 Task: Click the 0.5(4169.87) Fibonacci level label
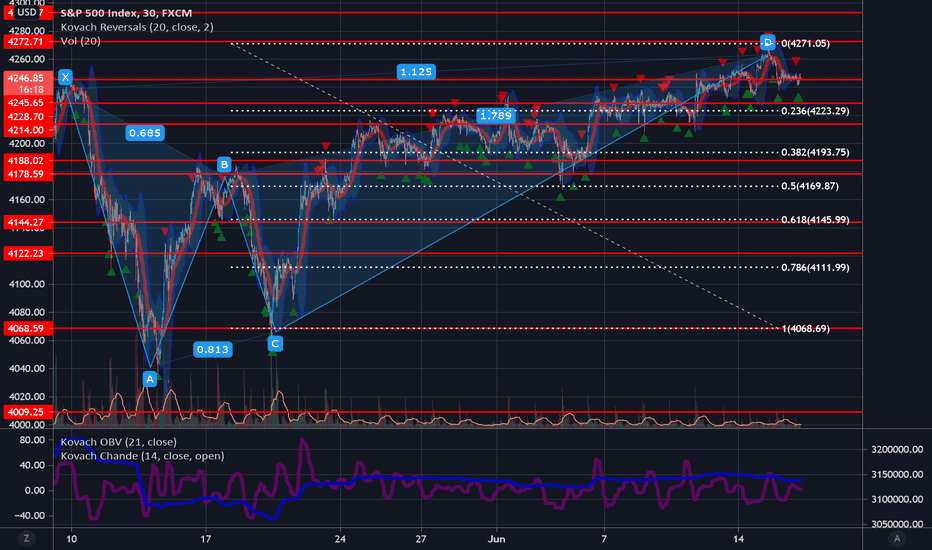(x=810, y=186)
